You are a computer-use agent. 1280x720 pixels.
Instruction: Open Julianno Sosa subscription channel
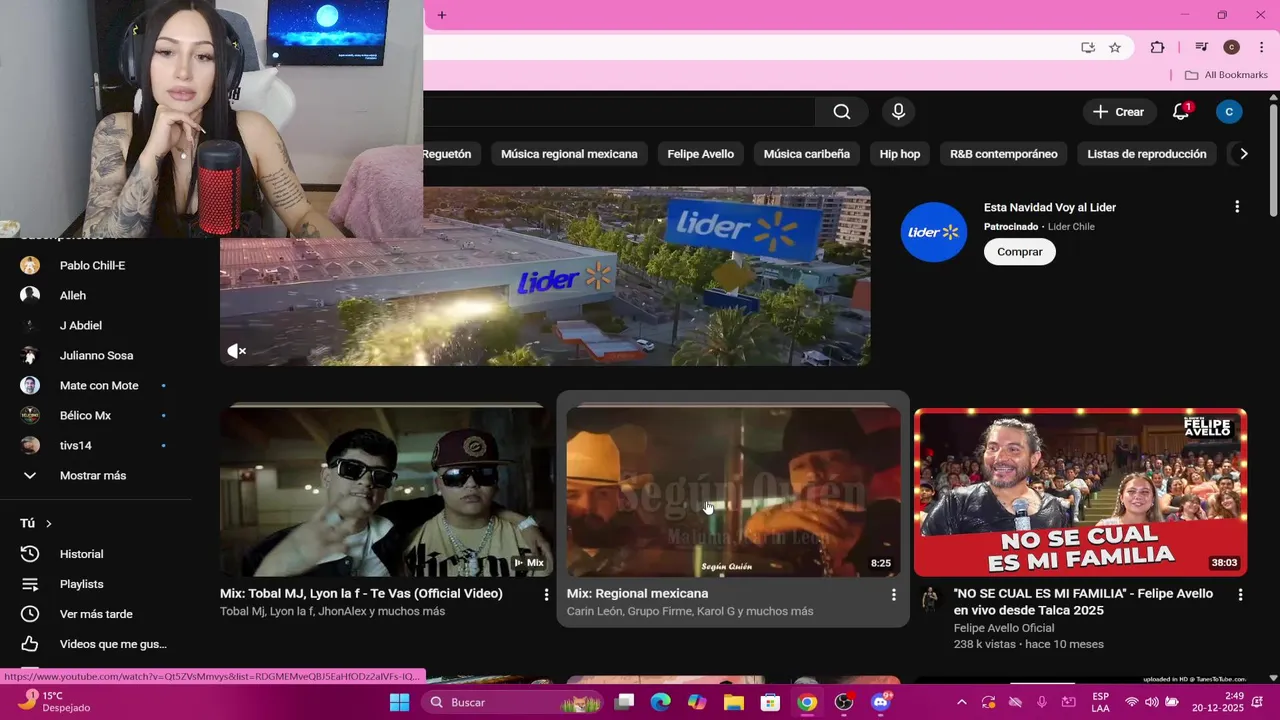point(96,355)
